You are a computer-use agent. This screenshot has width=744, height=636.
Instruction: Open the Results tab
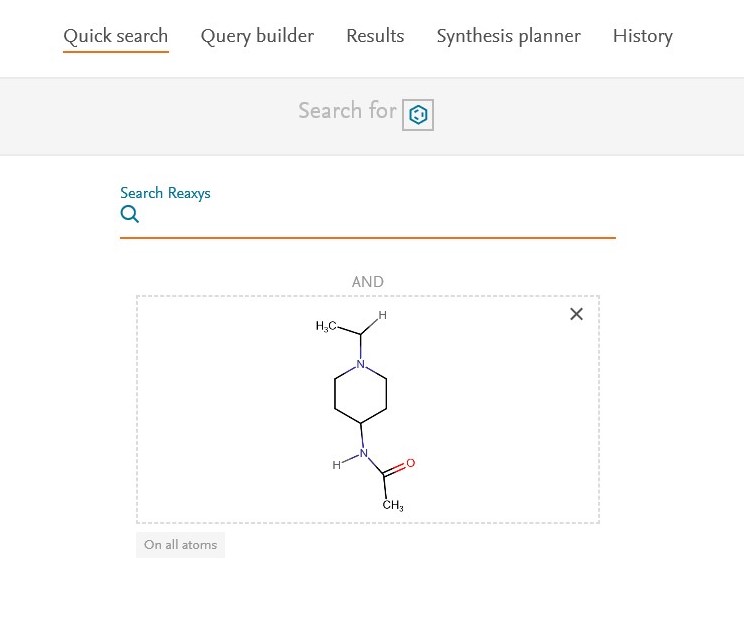coord(375,37)
